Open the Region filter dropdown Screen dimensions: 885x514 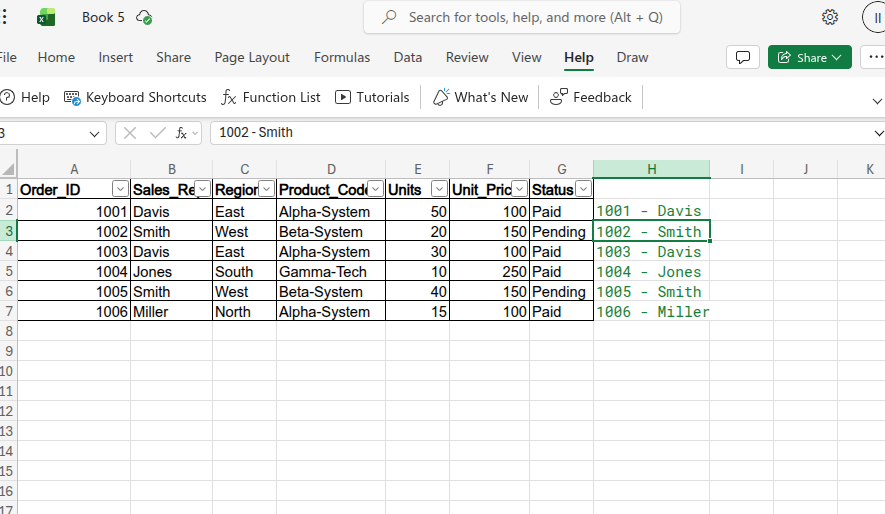[266, 189]
